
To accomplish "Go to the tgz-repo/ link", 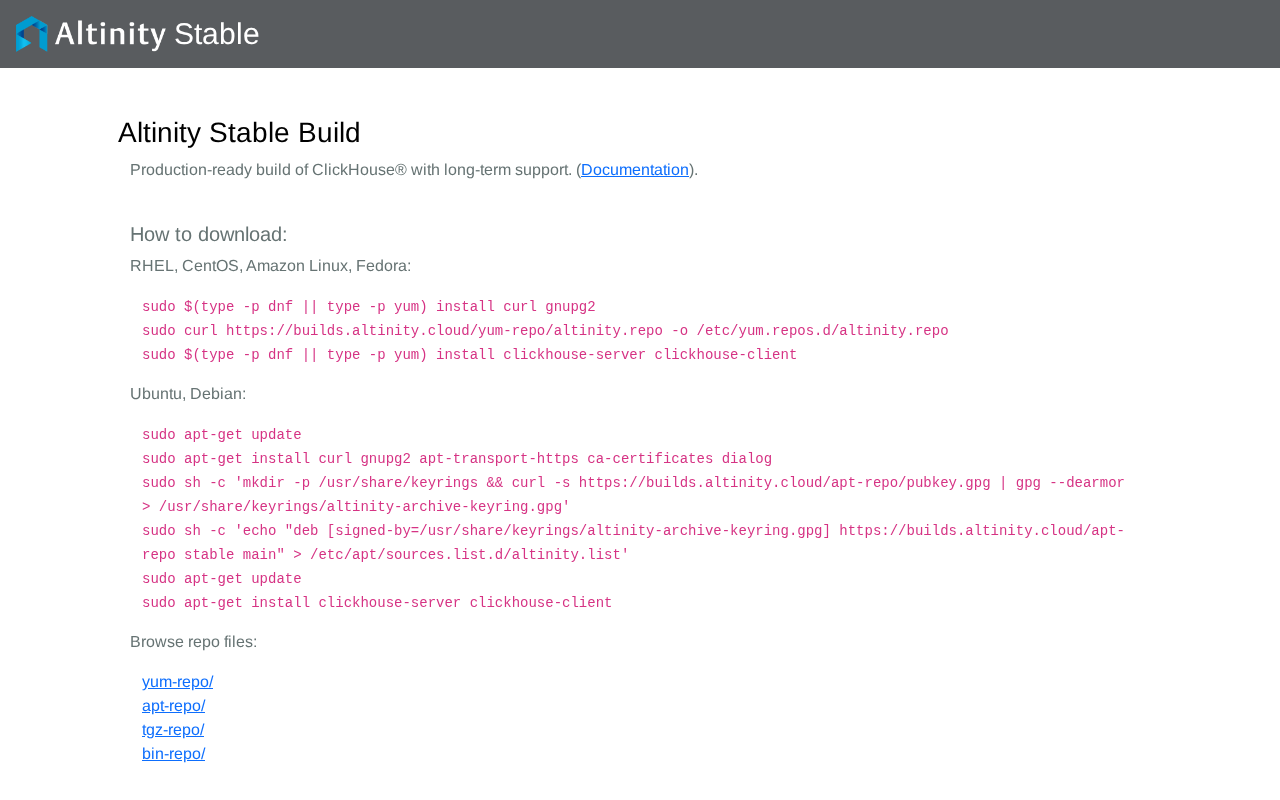I will click(x=173, y=730).
